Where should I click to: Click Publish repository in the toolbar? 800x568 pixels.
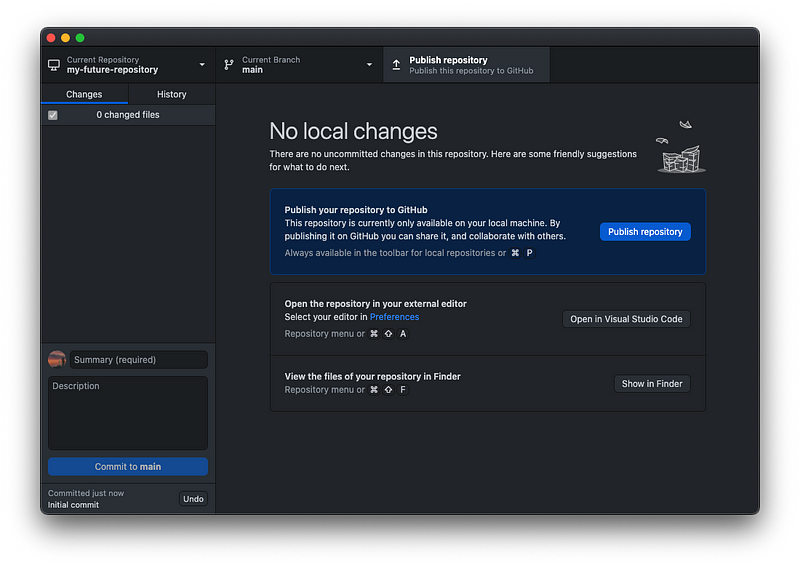tap(466, 65)
